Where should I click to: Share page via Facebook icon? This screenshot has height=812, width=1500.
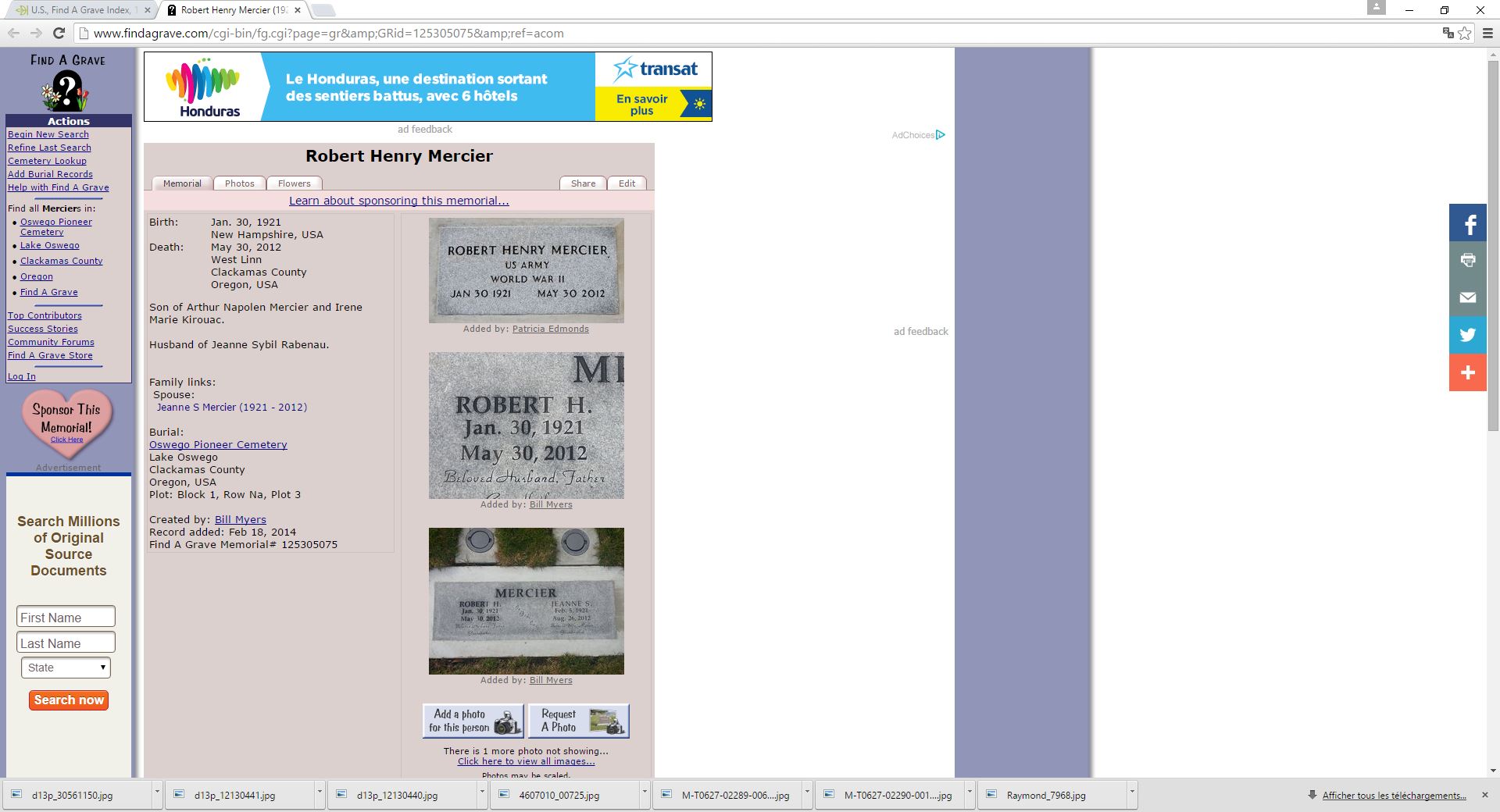[x=1468, y=223]
